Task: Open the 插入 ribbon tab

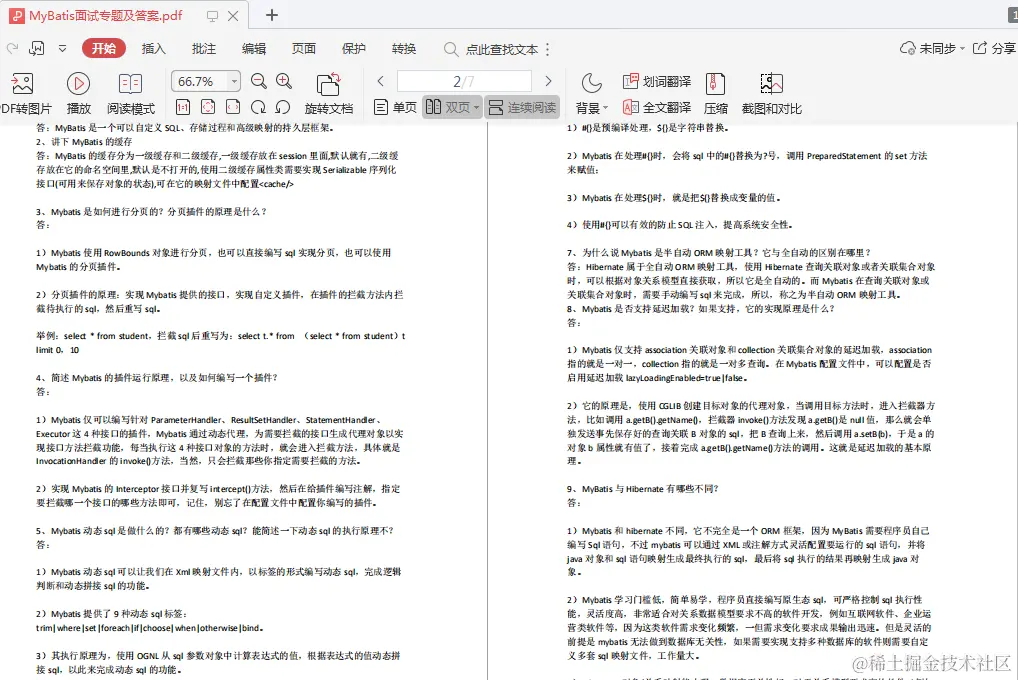Action: (153, 49)
